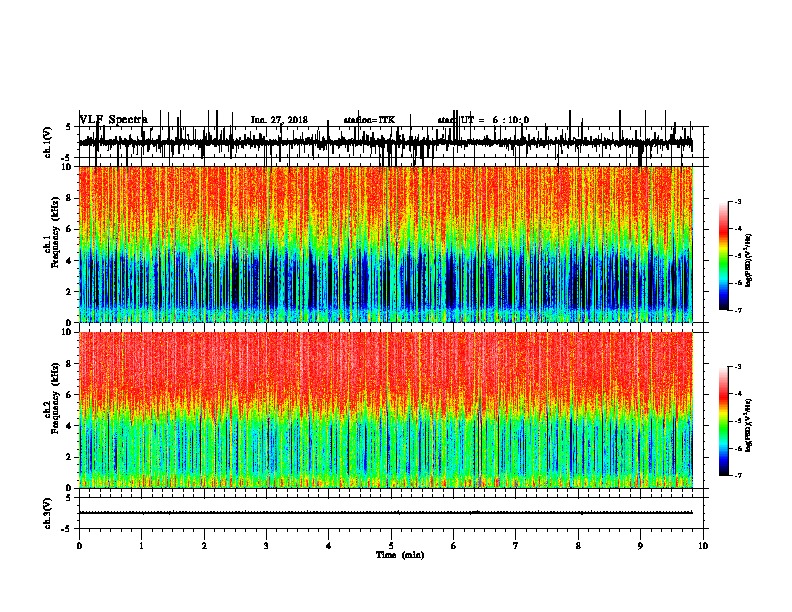Click the ch.1 spectrogram color scale bar
The width and height of the screenshot is (792, 612).
click(x=724, y=255)
